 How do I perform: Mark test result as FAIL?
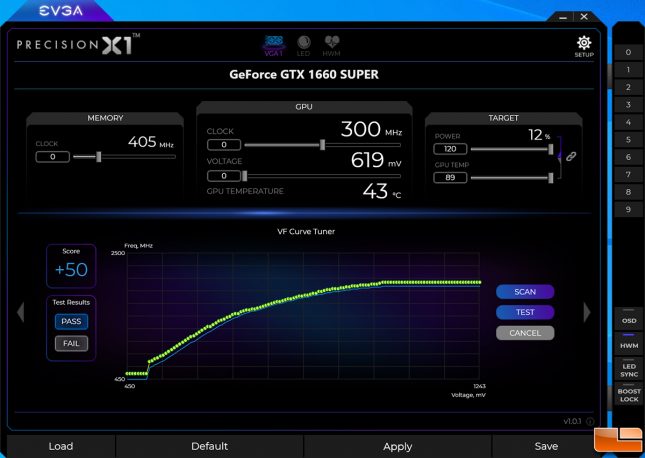tap(71, 343)
